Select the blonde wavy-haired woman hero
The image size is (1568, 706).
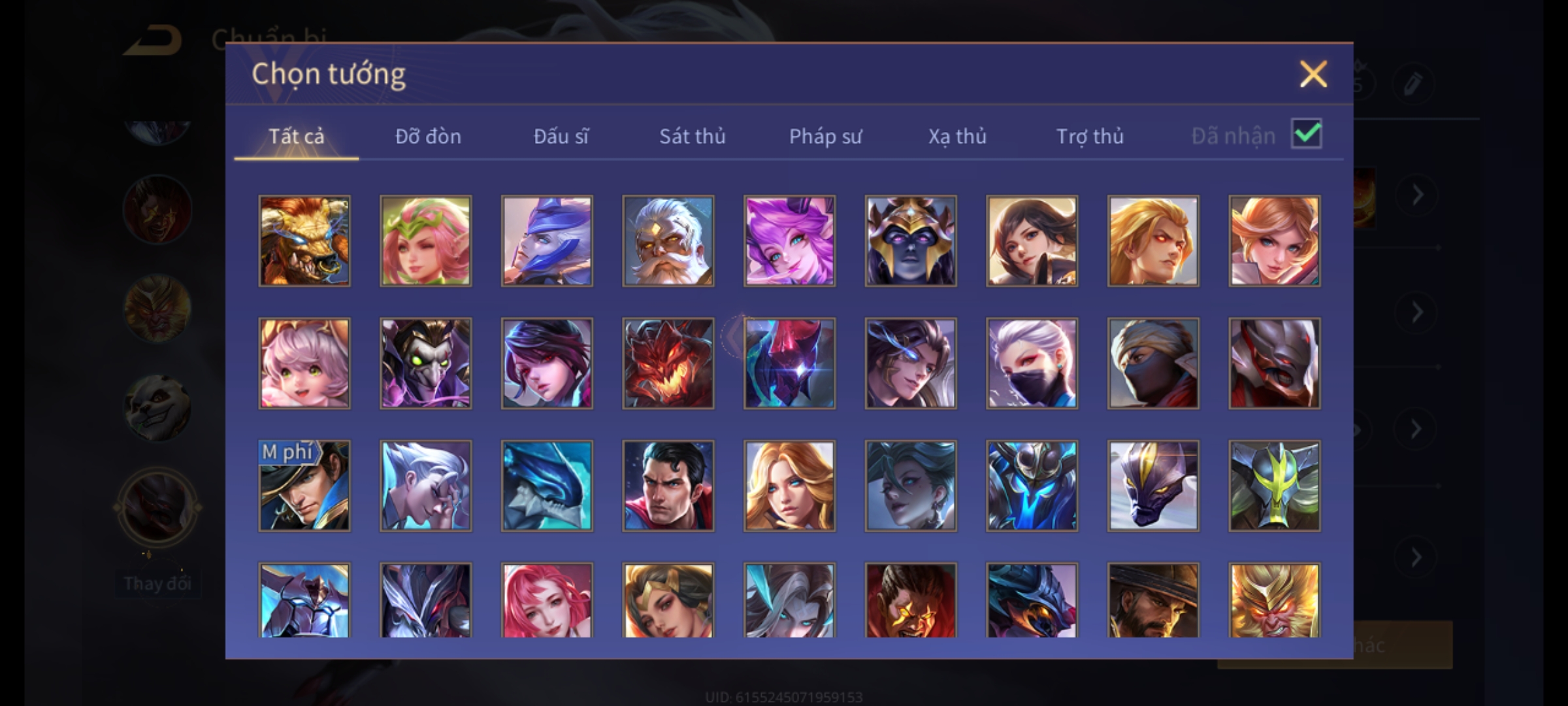coord(789,486)
